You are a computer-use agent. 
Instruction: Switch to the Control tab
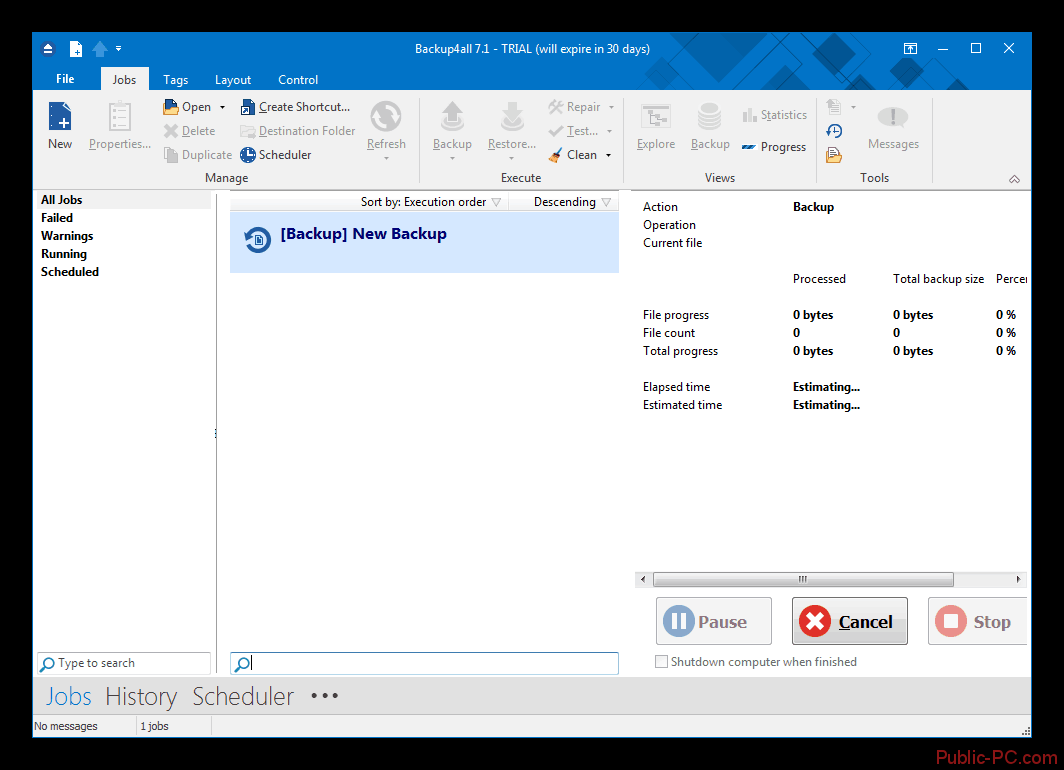click(298, 79)
